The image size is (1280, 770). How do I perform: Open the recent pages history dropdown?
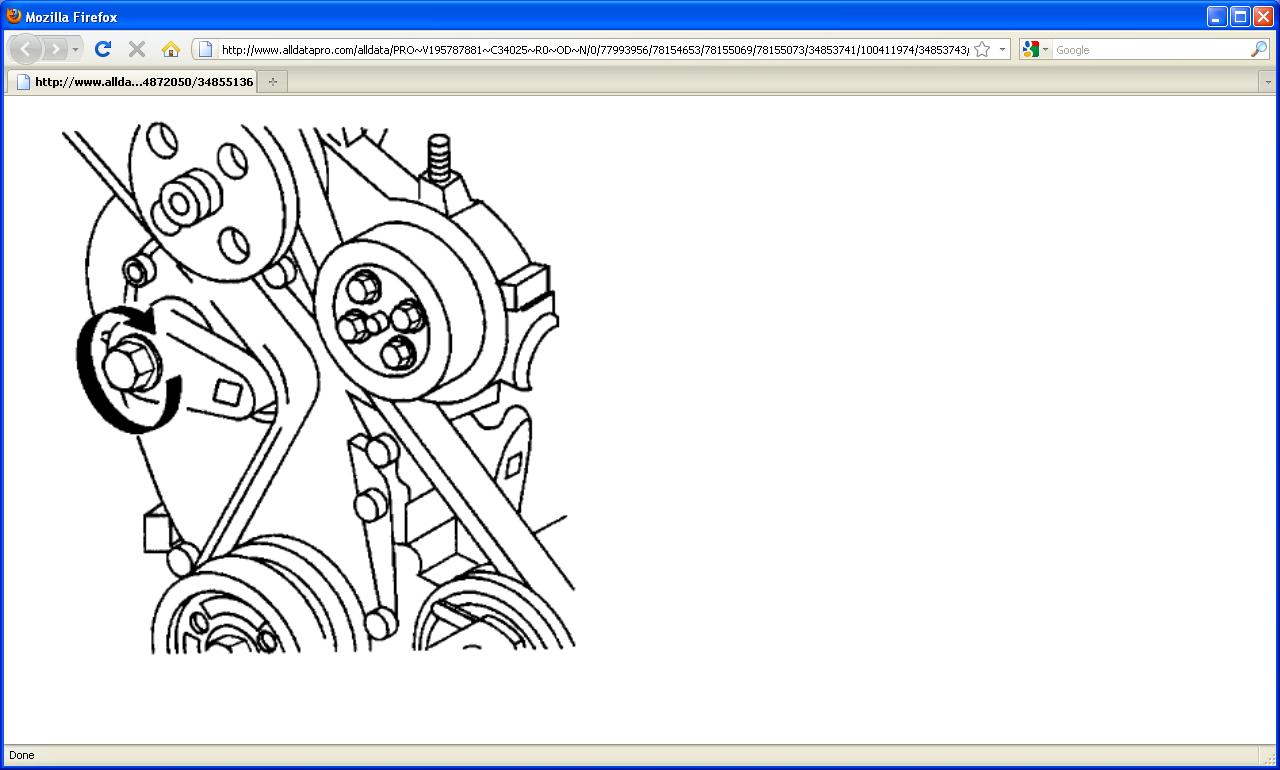tap(76, 49)
